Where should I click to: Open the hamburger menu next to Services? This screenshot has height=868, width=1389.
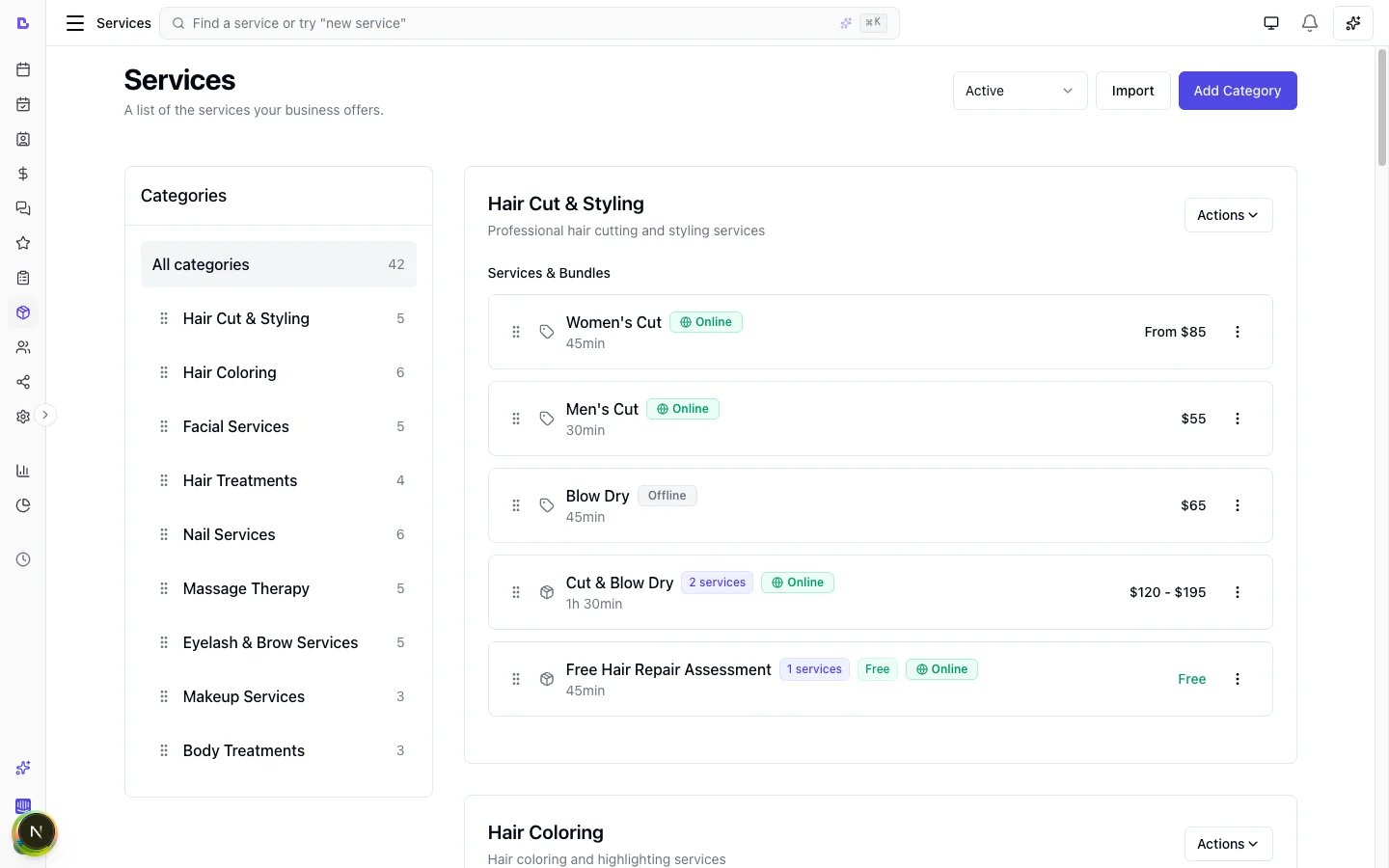pyautogui.click(x=74, y=23)
